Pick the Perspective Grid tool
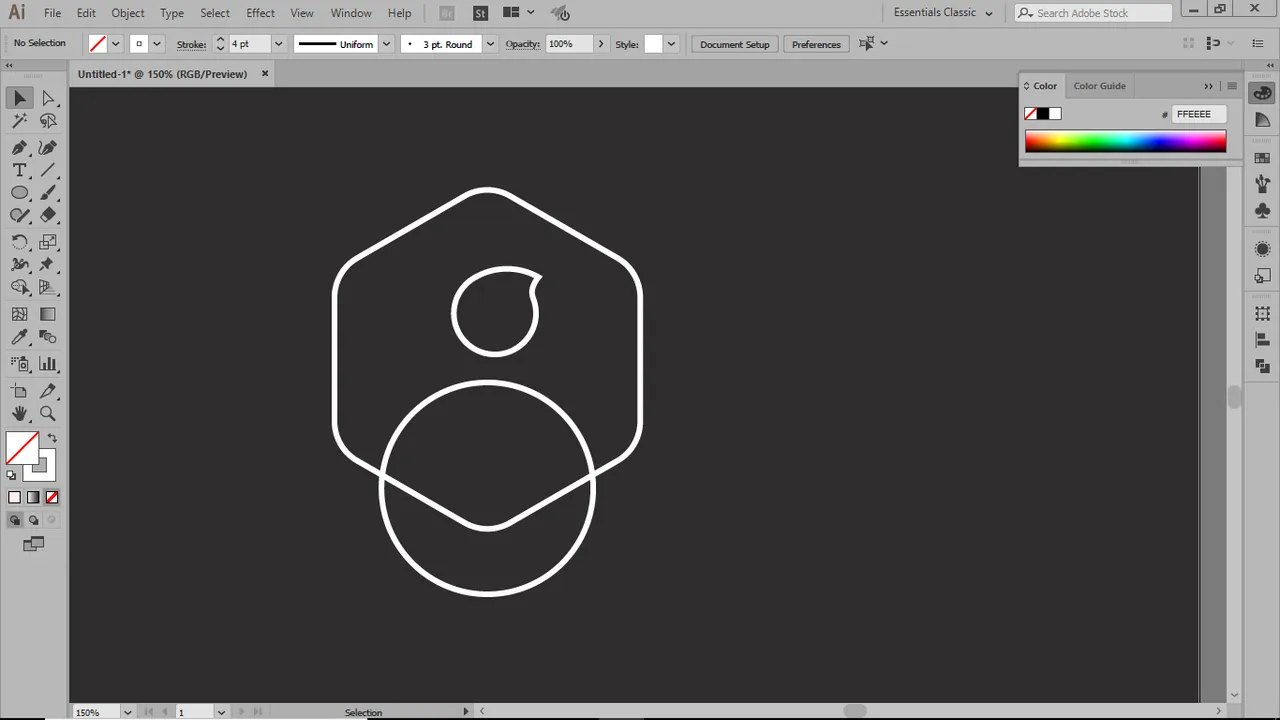1280x720 pixels. tap(48, 288)
